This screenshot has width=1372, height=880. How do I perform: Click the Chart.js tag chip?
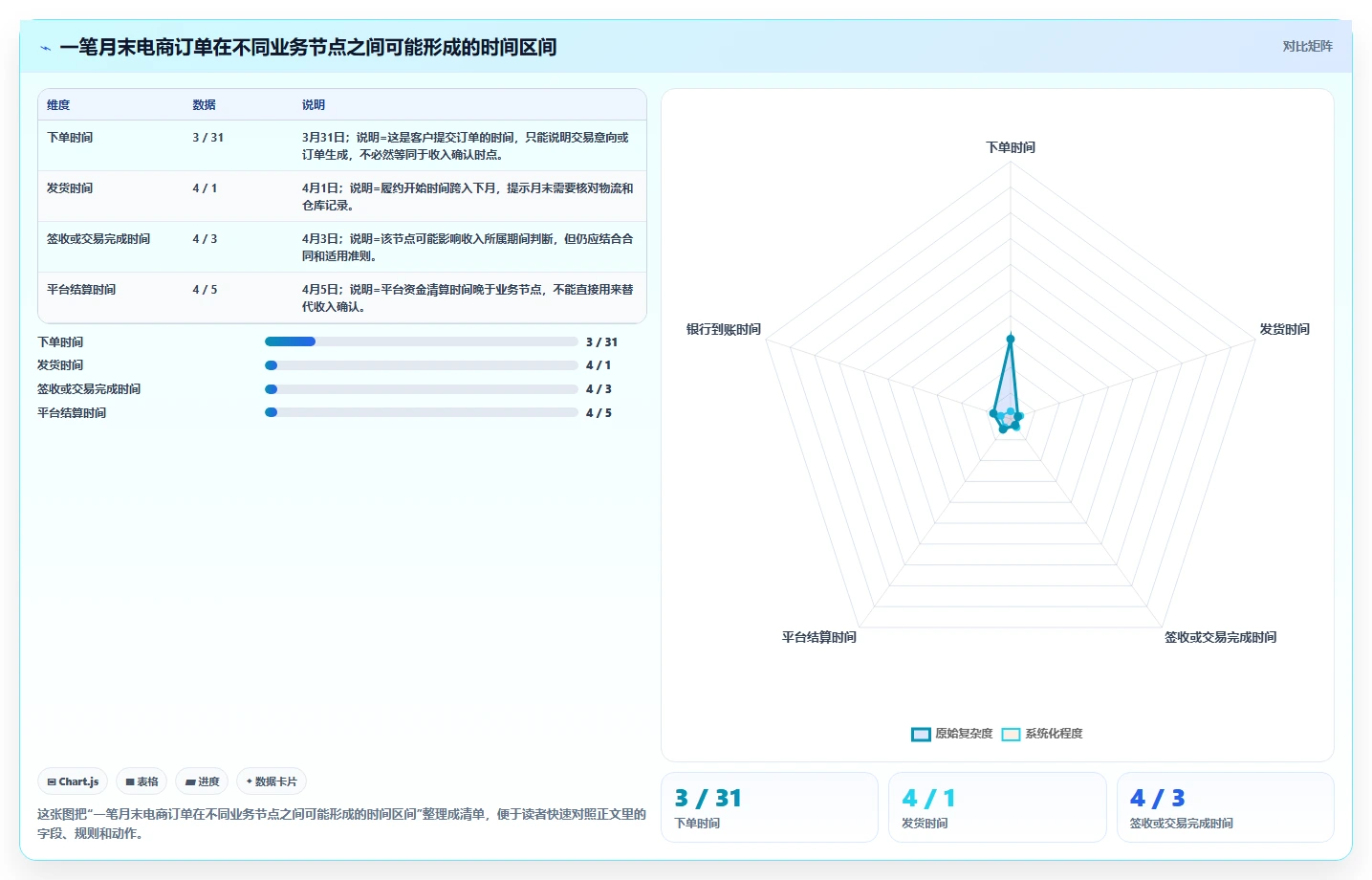coord(73,781)
